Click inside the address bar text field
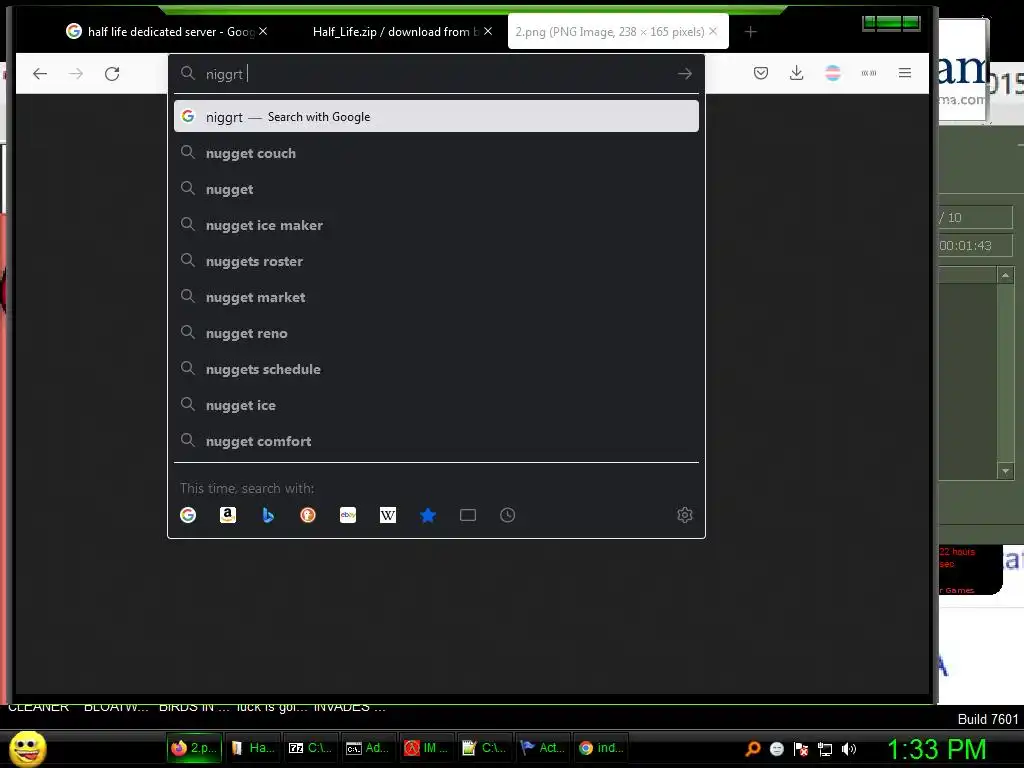 click(438, 74)
